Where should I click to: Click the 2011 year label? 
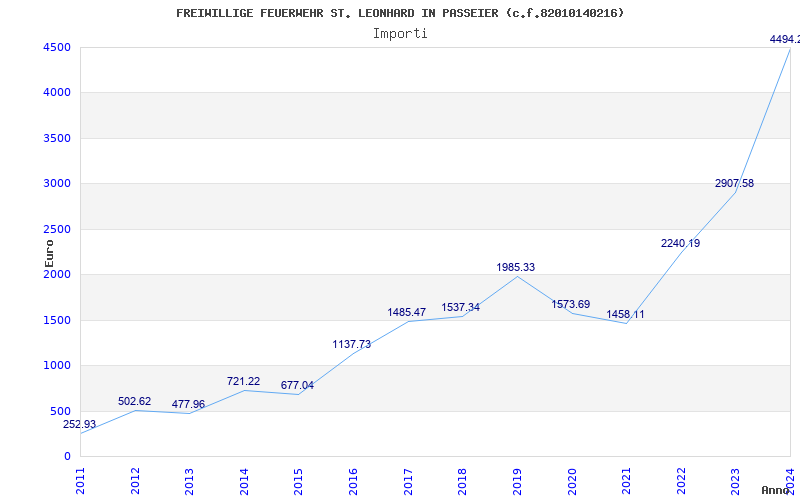coord(80,482)
